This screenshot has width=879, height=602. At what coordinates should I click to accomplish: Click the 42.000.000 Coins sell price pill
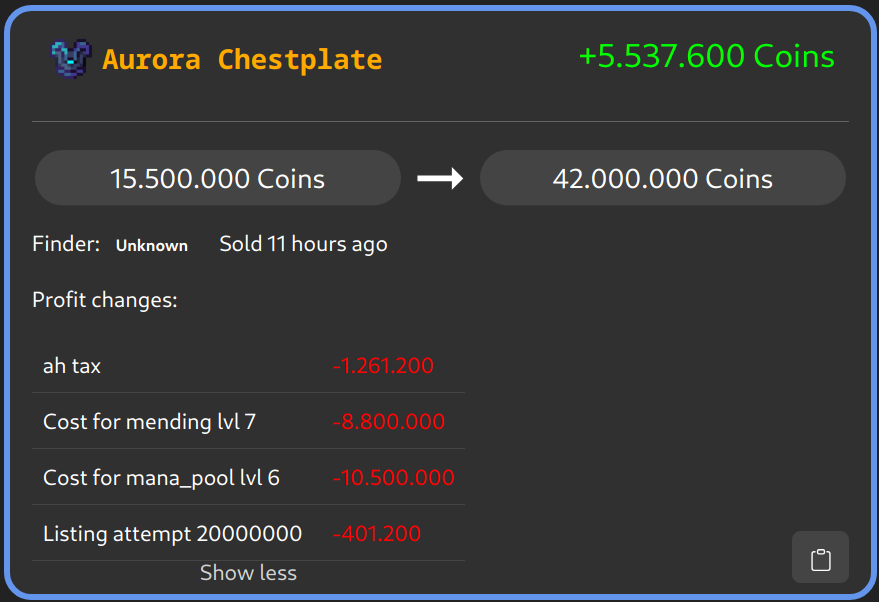[x=662, y=179]
